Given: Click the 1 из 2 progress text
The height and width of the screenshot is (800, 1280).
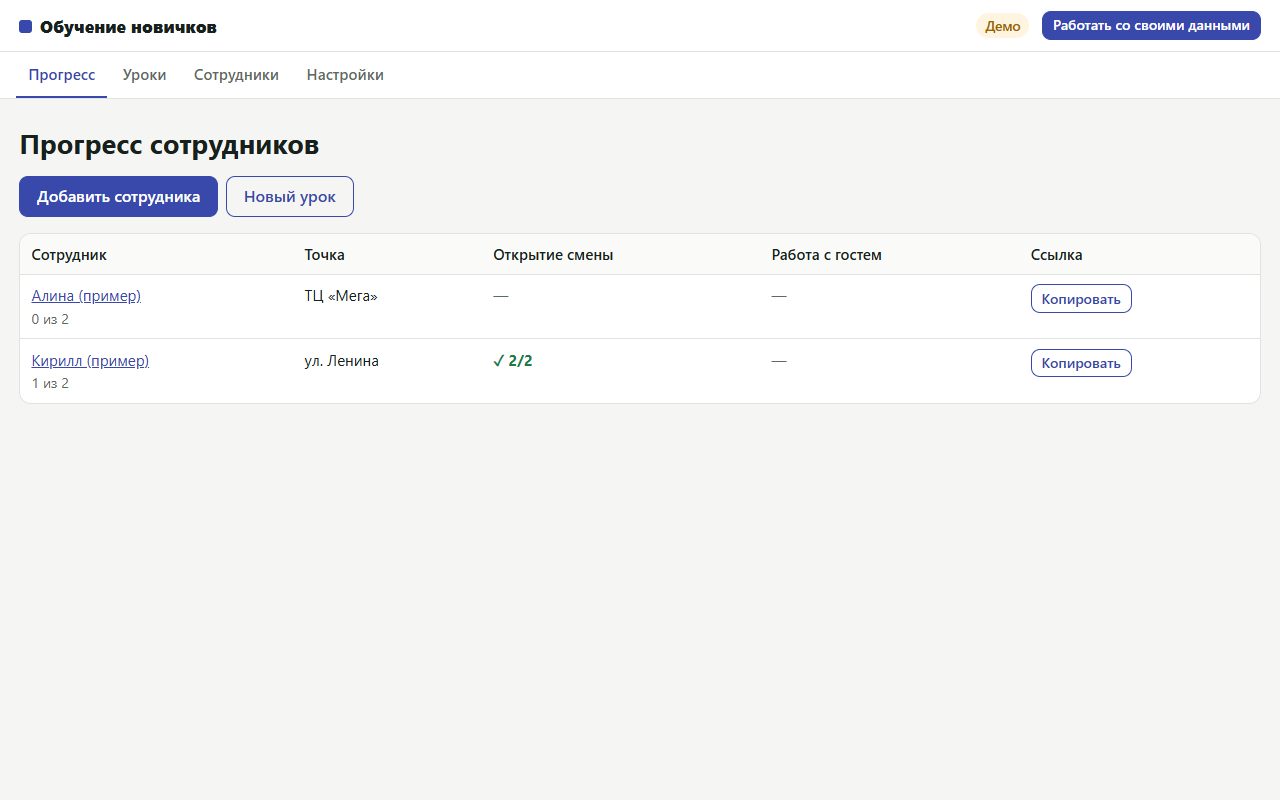Looking at the screenshot, I should click(50, 383).
